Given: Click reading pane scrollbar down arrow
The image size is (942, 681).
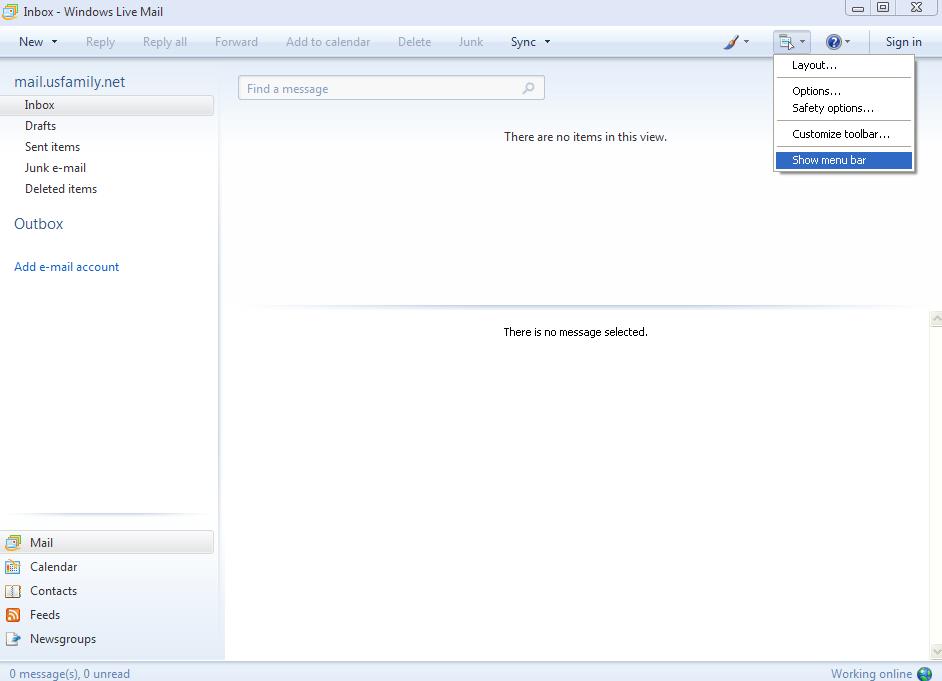Looking at the screenshot, I should click(936, 652).
